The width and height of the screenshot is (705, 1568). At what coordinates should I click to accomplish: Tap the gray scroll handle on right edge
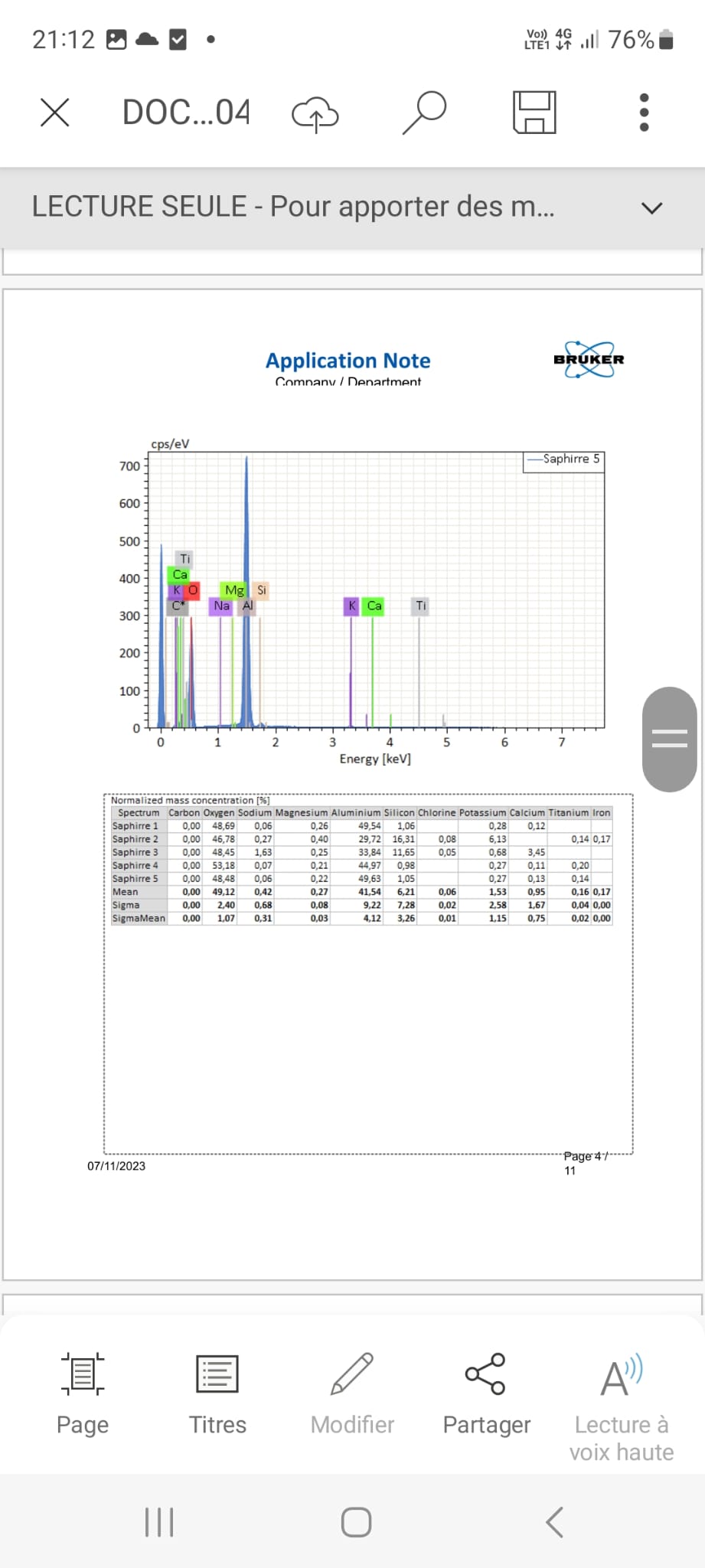point(669,739)
